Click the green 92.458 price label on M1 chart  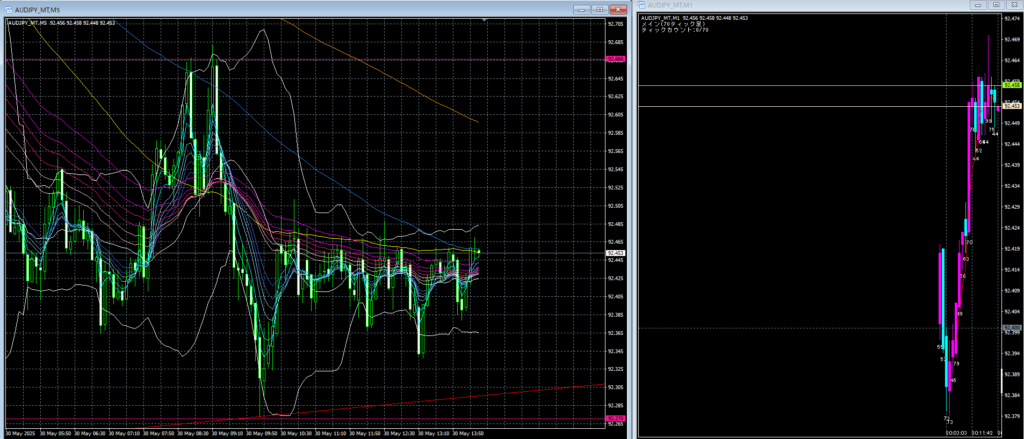tap(1012, 85)
